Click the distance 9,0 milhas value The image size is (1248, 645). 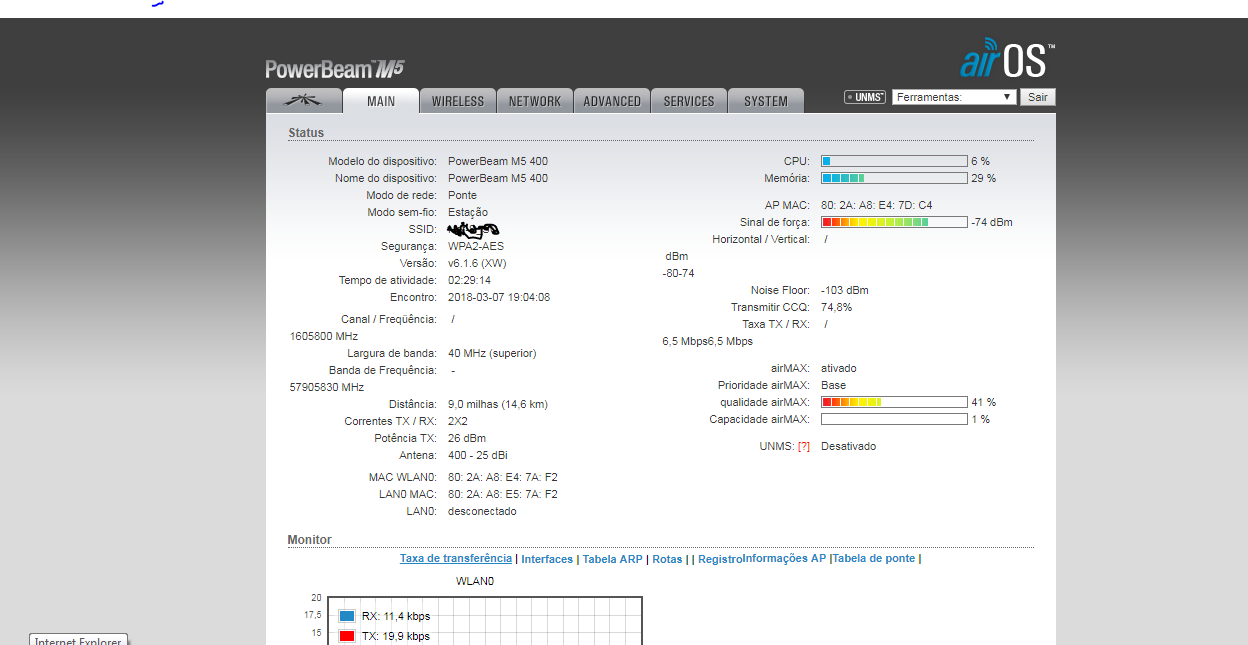coord(498,404)
